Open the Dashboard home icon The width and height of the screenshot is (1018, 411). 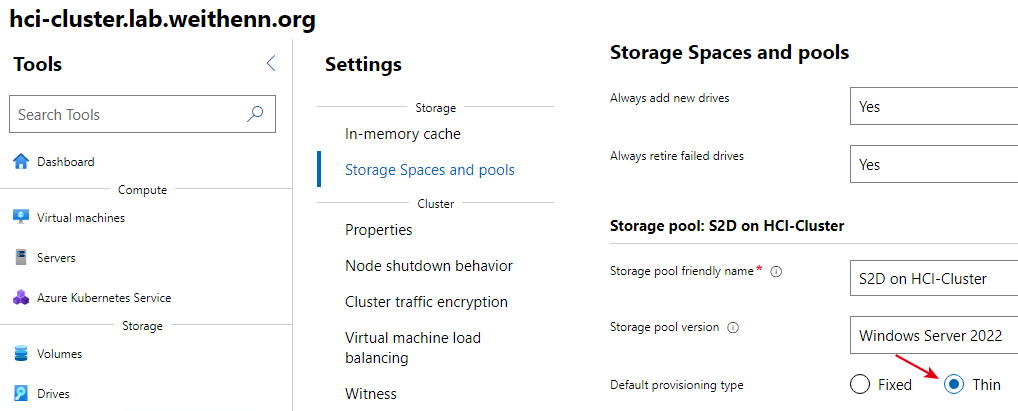[21, 162]
